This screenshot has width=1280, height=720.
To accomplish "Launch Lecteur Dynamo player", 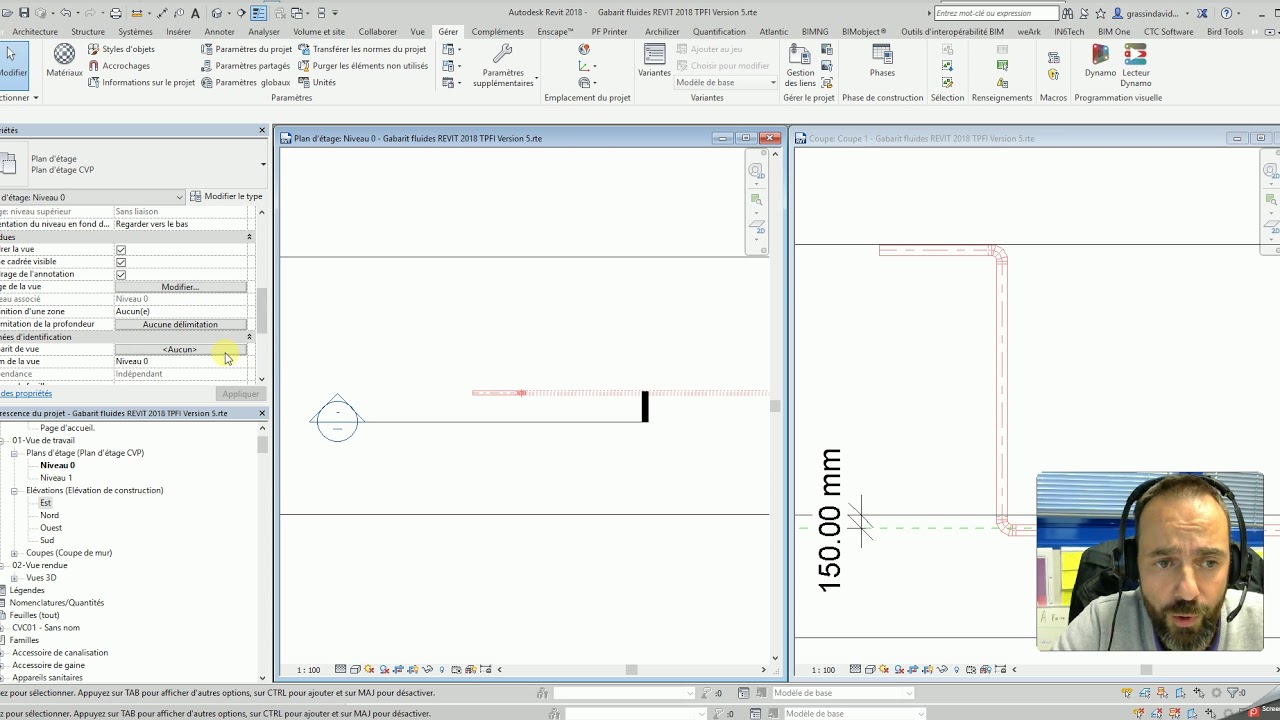I will point(1136,66).
